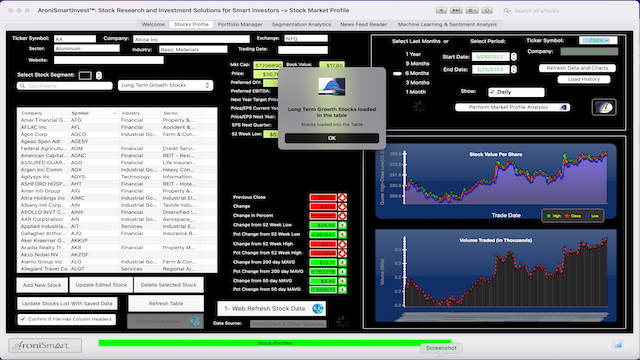Click green indicator for Change from 52 Week Low
Image resolution: width=640 pixels, height=360 pixels.
(x=342, y=225)
